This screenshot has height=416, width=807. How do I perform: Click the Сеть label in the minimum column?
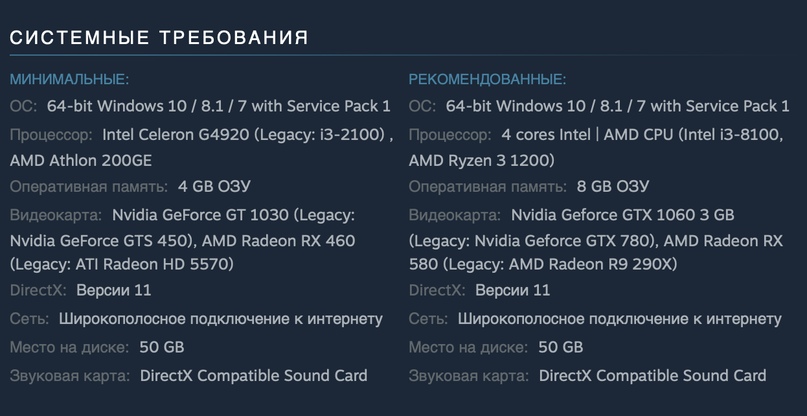pyautogui.click(x=28, y=319)
